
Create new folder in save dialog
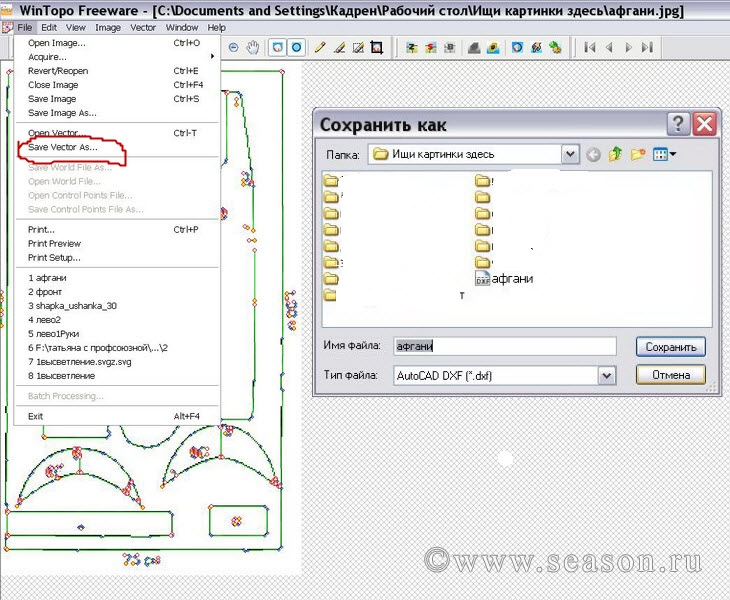[638, 154]
